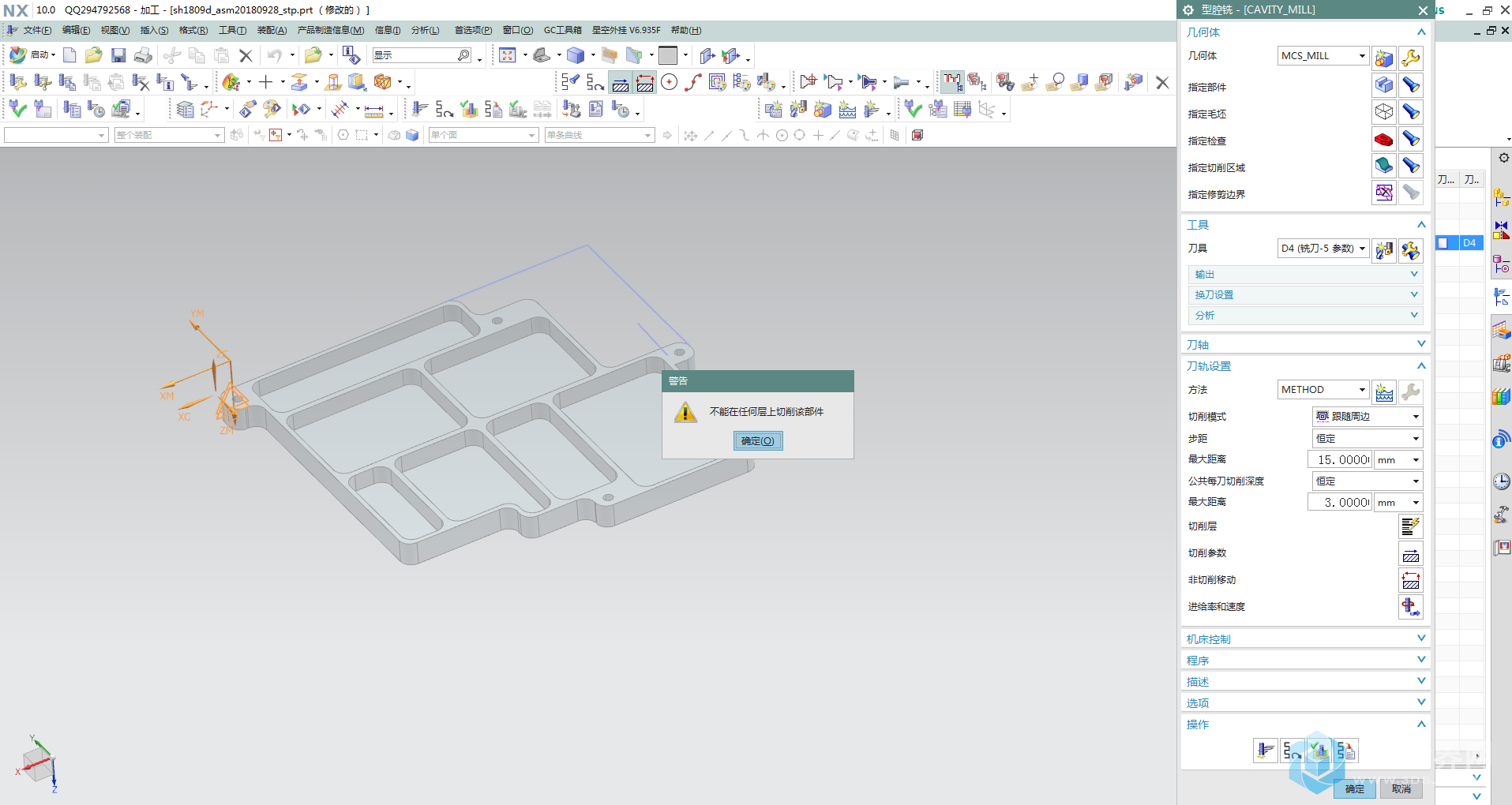Click 确定 at the bottom of the 型腔铣 panel
This screenshot has height=805, width=1512.
pos(1355,788)
